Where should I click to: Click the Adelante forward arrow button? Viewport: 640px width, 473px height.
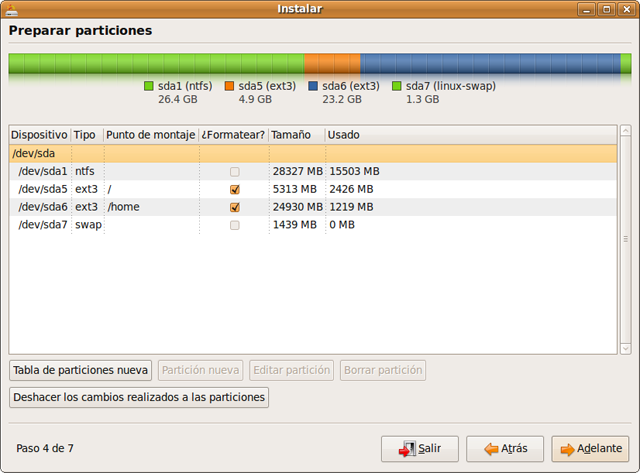coord(591,448)
